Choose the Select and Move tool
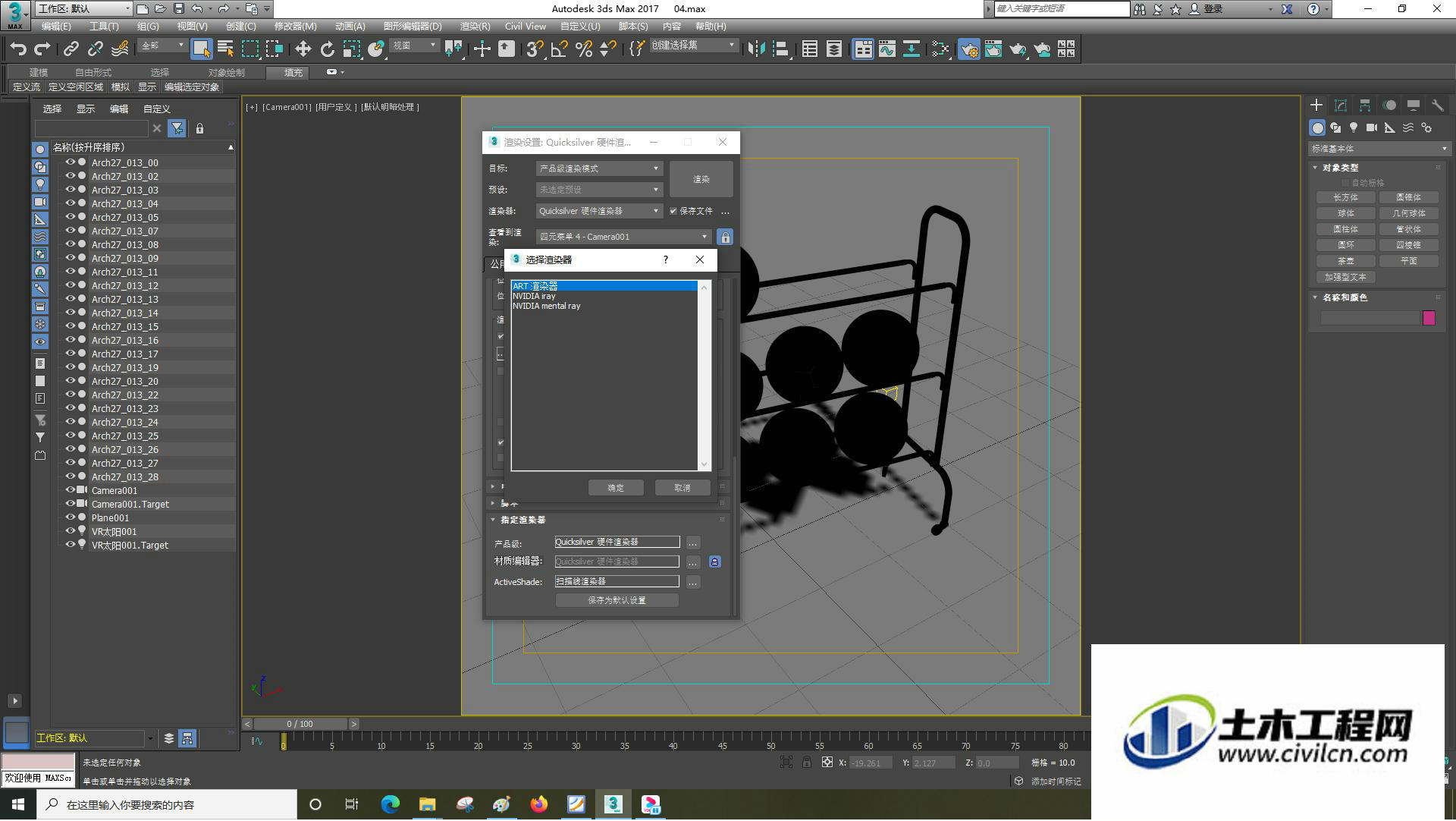This screenshot has width=1456, height=821. coord(303,49)
